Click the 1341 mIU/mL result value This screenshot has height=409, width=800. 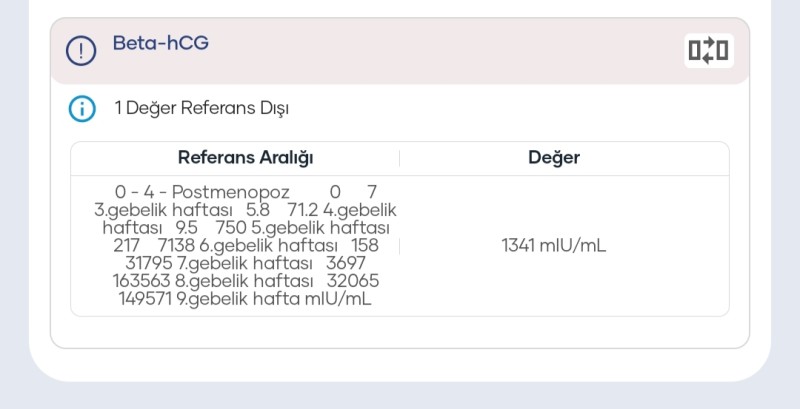coord(553,245)
